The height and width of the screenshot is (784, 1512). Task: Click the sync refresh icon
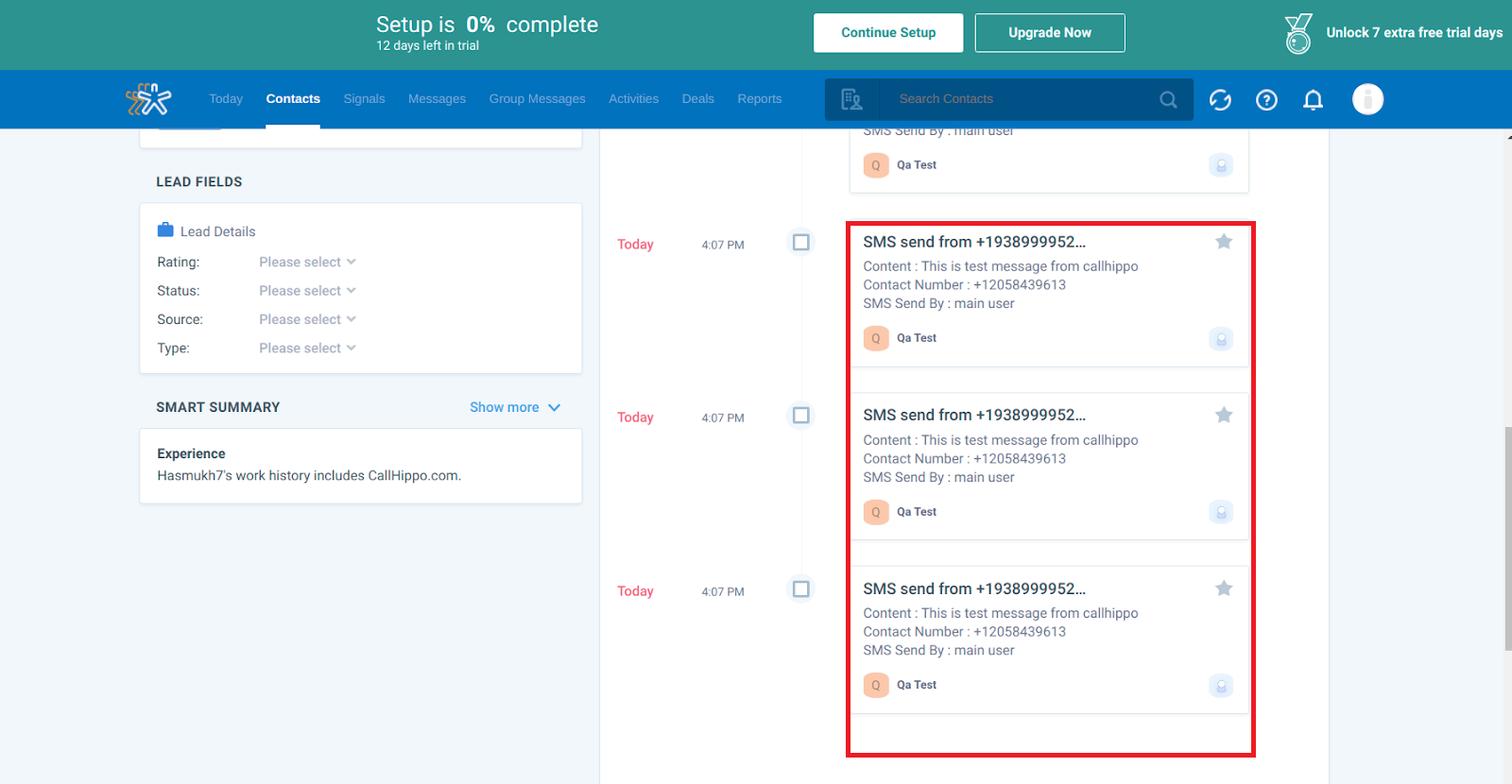pyautogui.click(x=1220, y=99)
